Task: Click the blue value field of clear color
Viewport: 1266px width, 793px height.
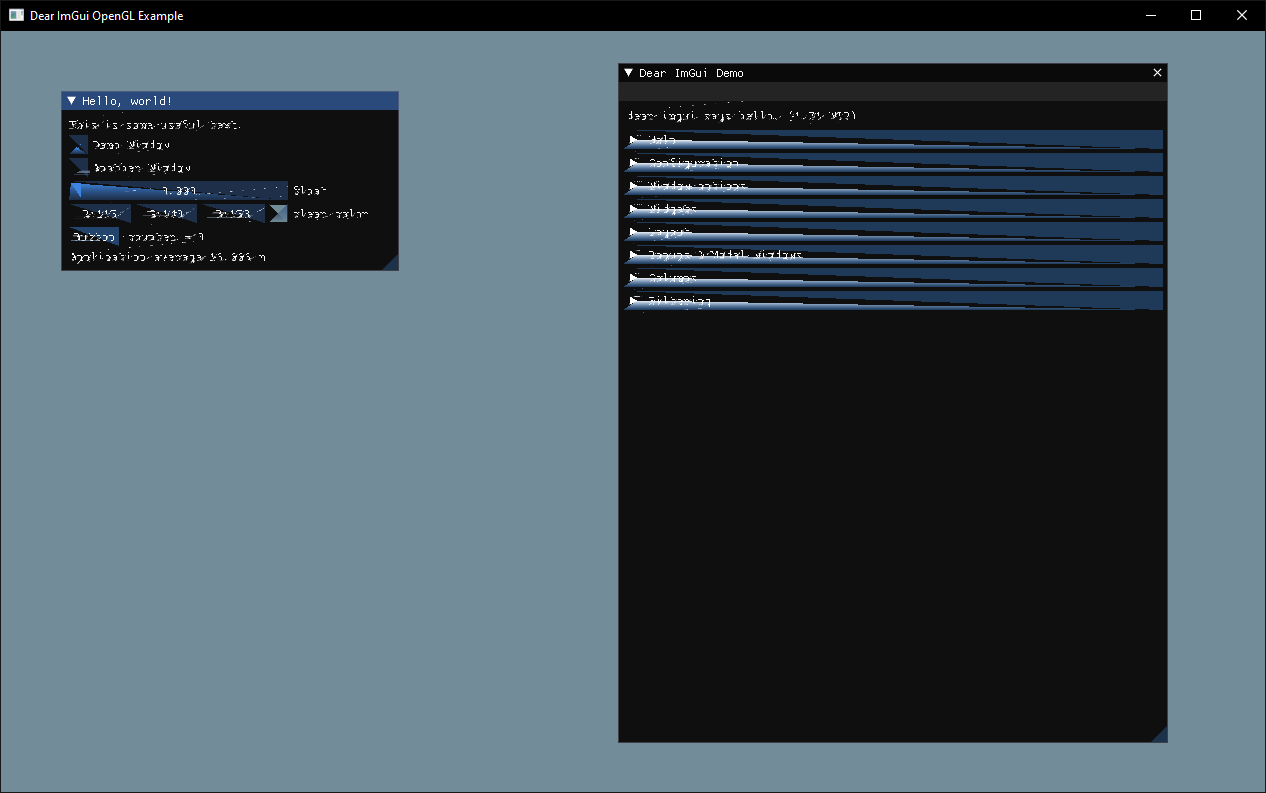Action: click(232, 213)
